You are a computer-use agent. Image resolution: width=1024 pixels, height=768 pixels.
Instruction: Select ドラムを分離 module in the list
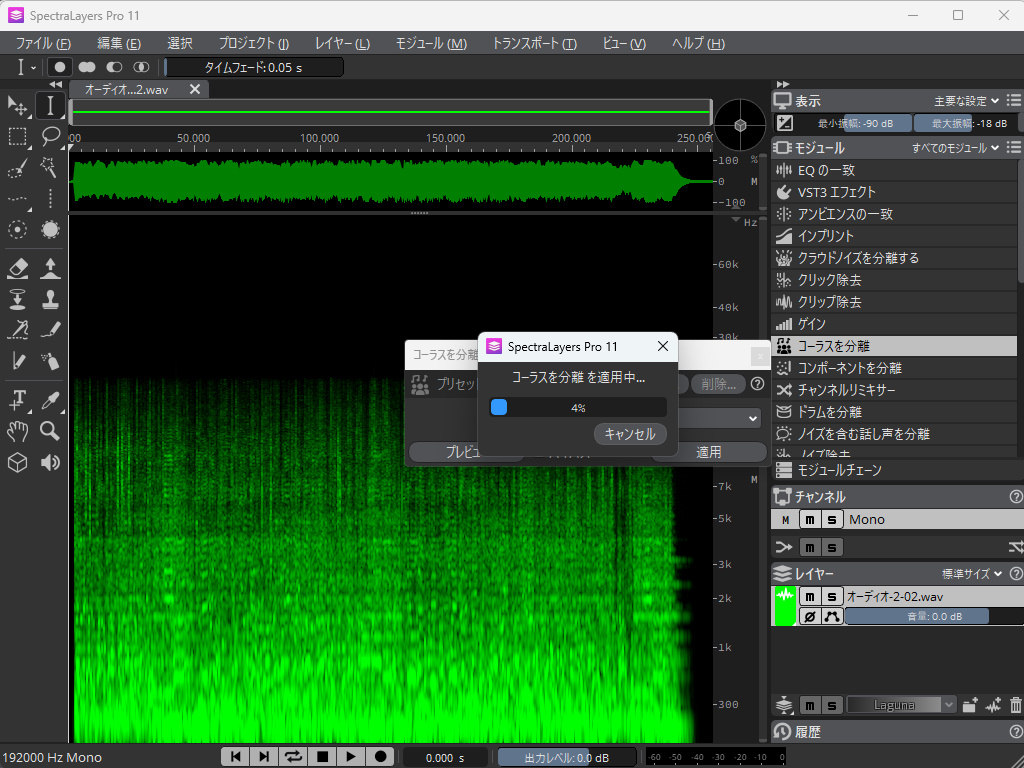829,412
